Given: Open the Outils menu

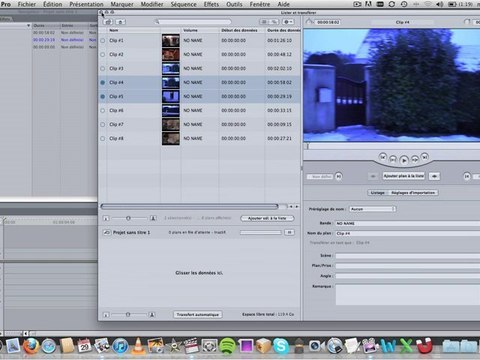Looking at the screenshot, I should coord(234,4).
